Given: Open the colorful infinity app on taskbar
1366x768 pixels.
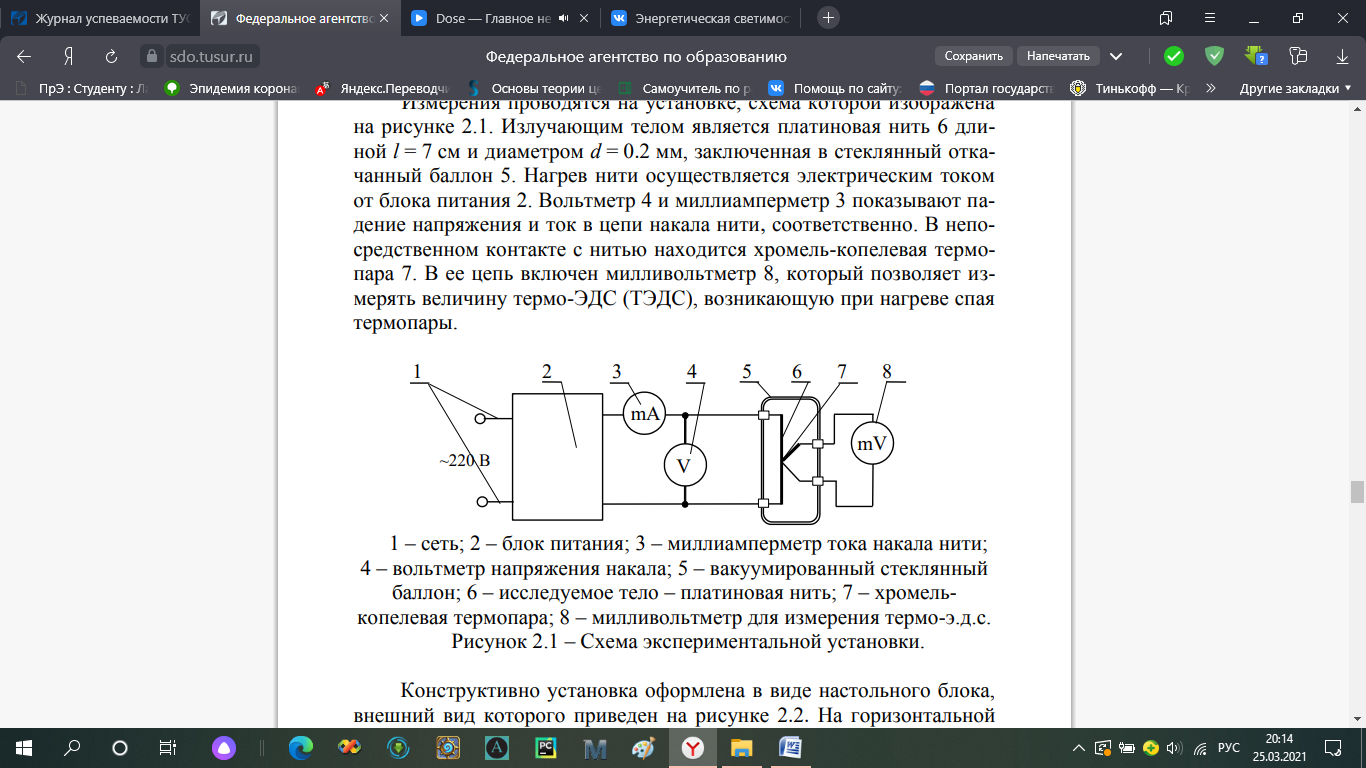Looking at the screenshot, I should click(349, 747).
